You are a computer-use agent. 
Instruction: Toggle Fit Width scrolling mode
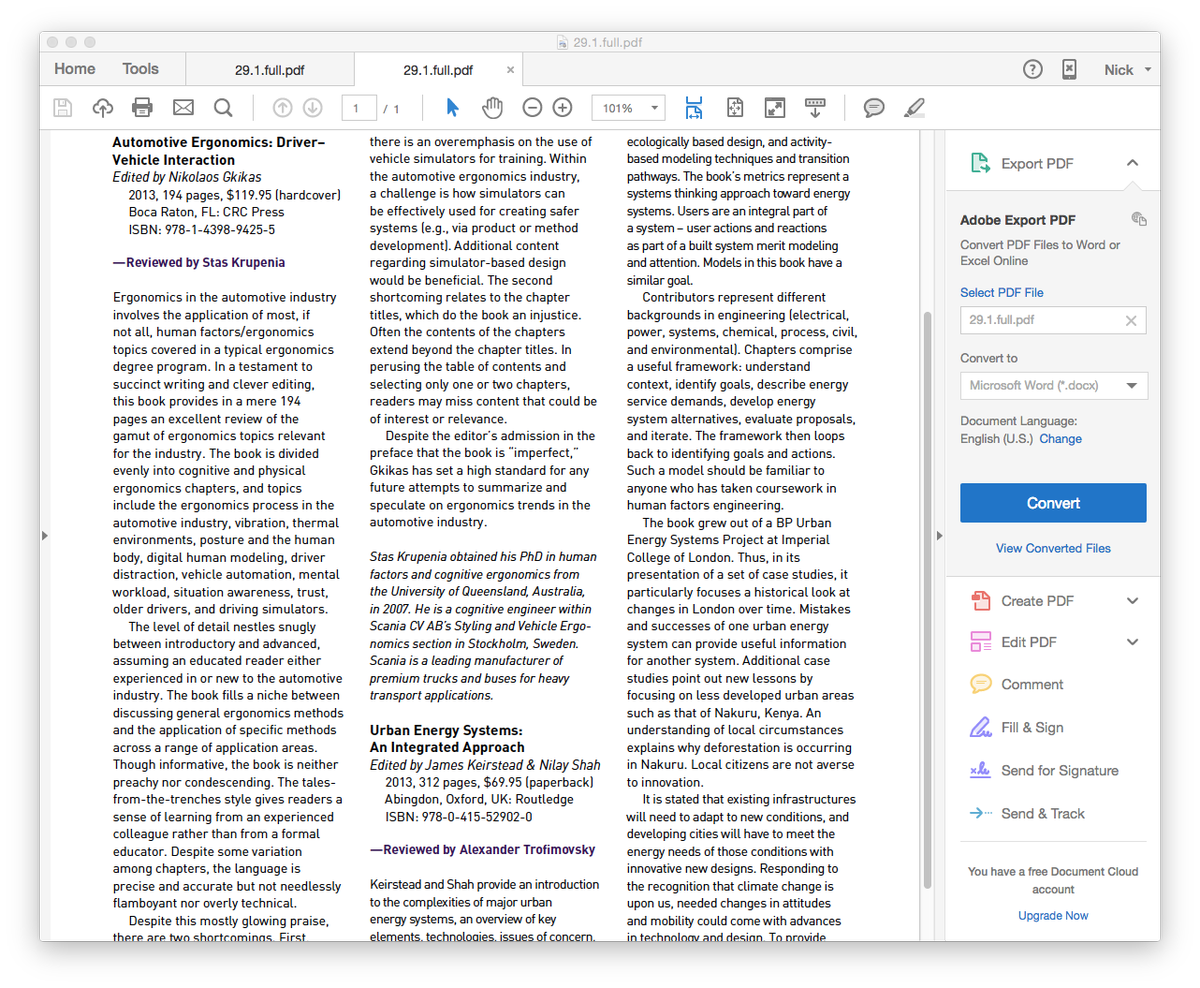[x=694, y=107]
